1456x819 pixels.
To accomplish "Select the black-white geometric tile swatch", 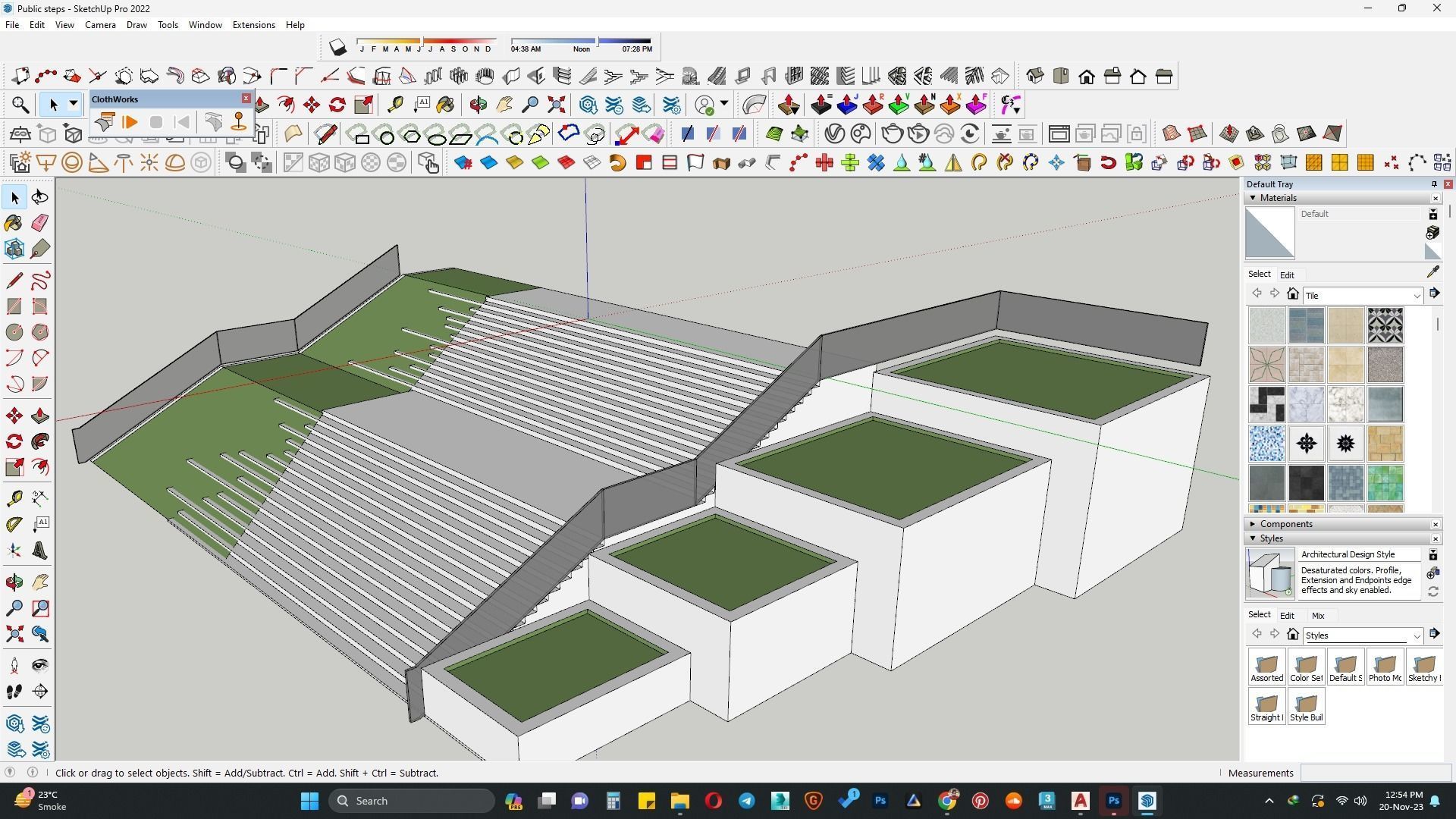I will (1385, 325).
